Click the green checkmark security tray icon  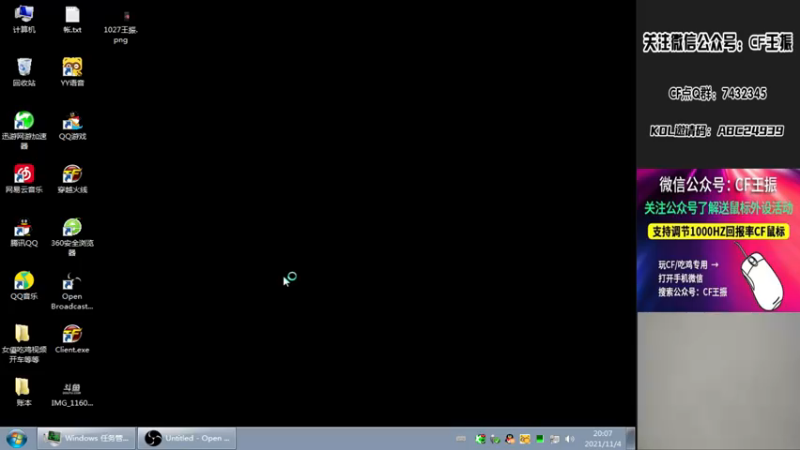pos(495,439)
